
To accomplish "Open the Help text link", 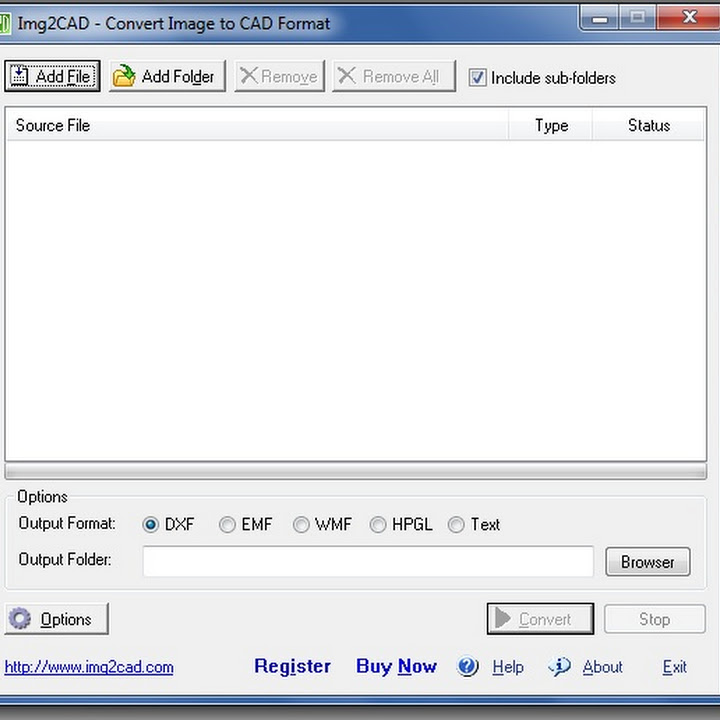I will (508, 667).
